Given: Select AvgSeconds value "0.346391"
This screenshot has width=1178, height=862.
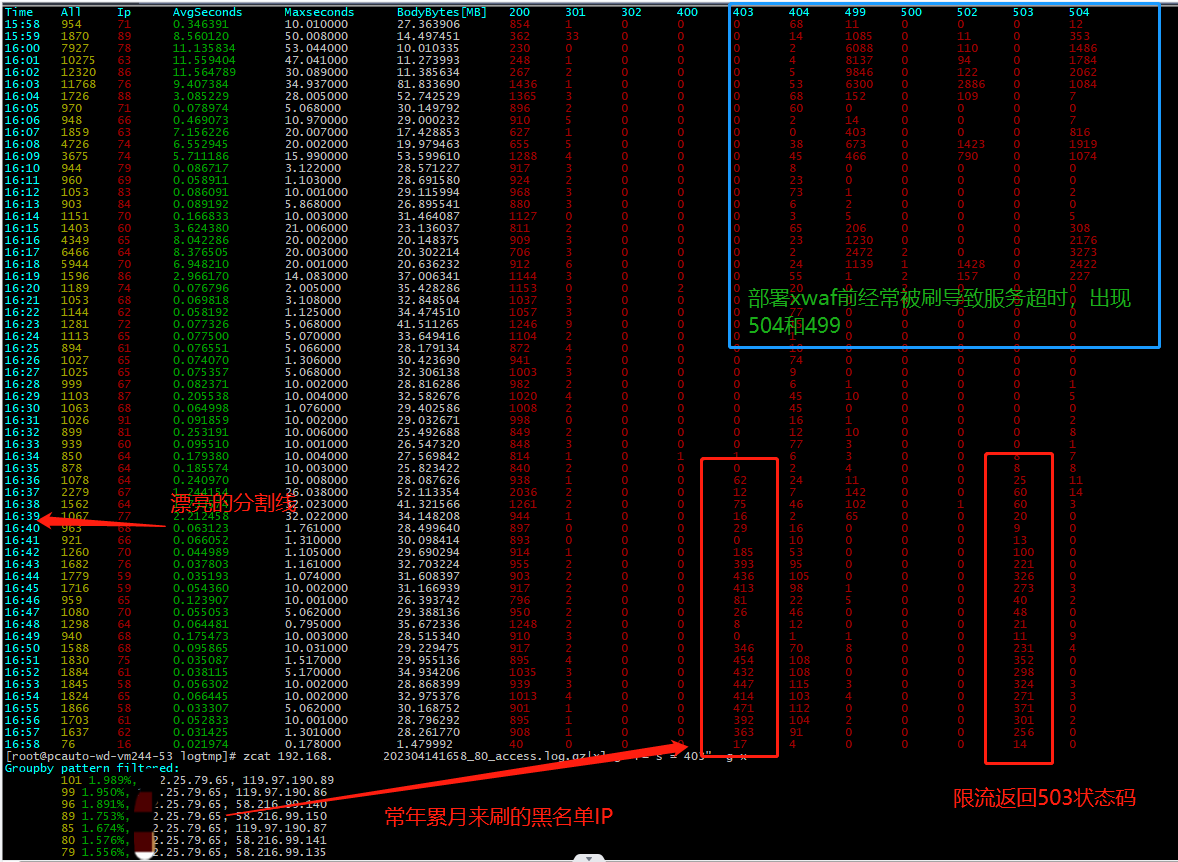Looking at the screenshot, I should coord(201,24).
